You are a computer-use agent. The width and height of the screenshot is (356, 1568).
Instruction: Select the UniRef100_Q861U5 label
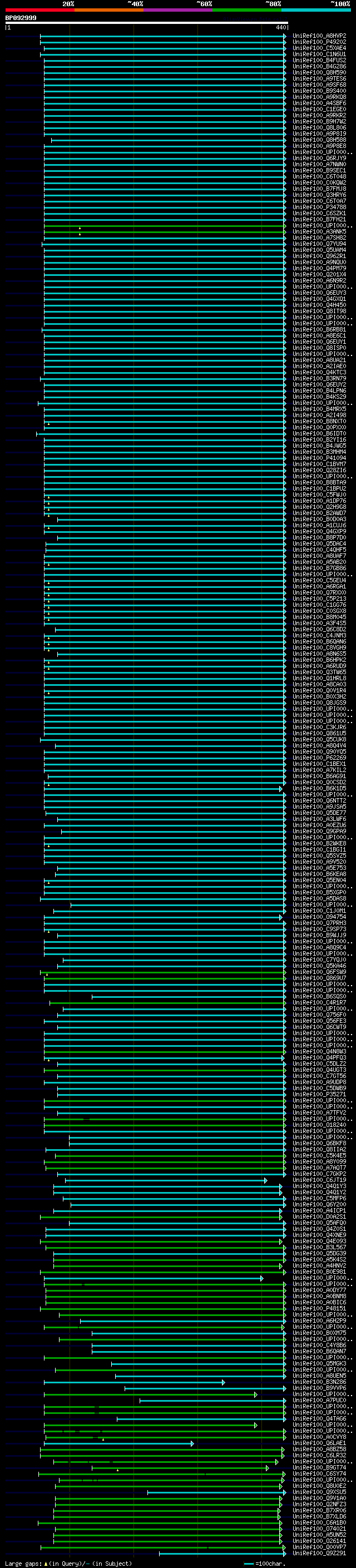point(319,734)
